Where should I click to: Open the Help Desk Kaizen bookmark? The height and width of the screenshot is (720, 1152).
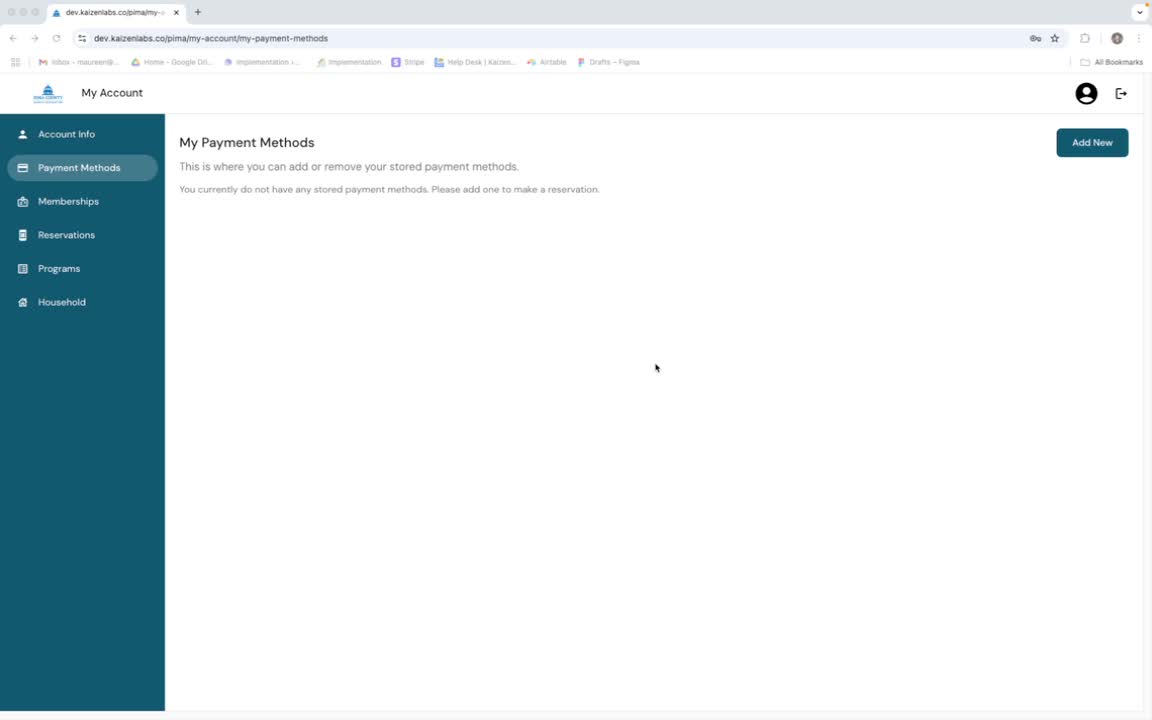(475, 62)
